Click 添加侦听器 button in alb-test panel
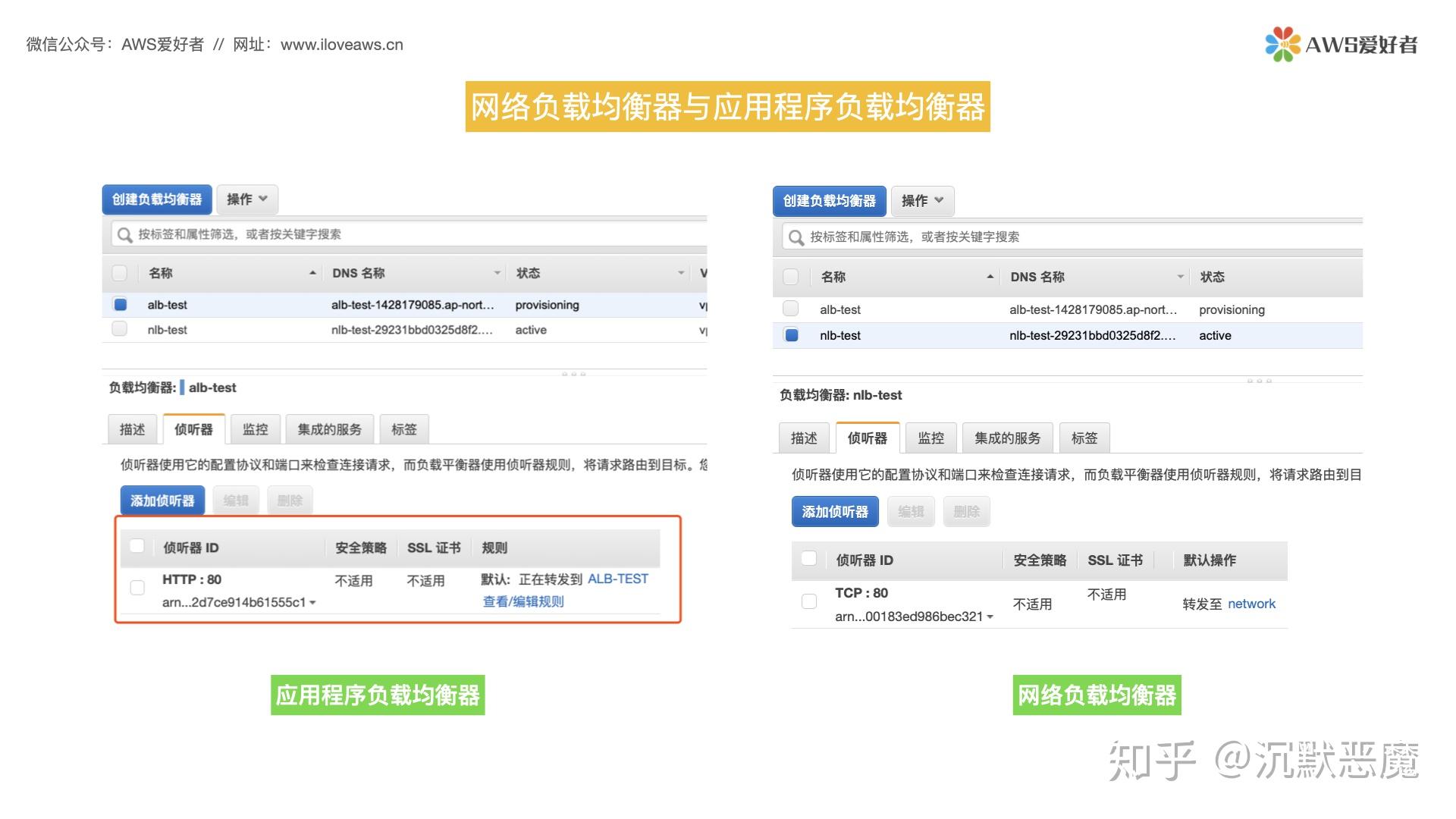Screen dimensions: 1456x819 click(162, 501)
